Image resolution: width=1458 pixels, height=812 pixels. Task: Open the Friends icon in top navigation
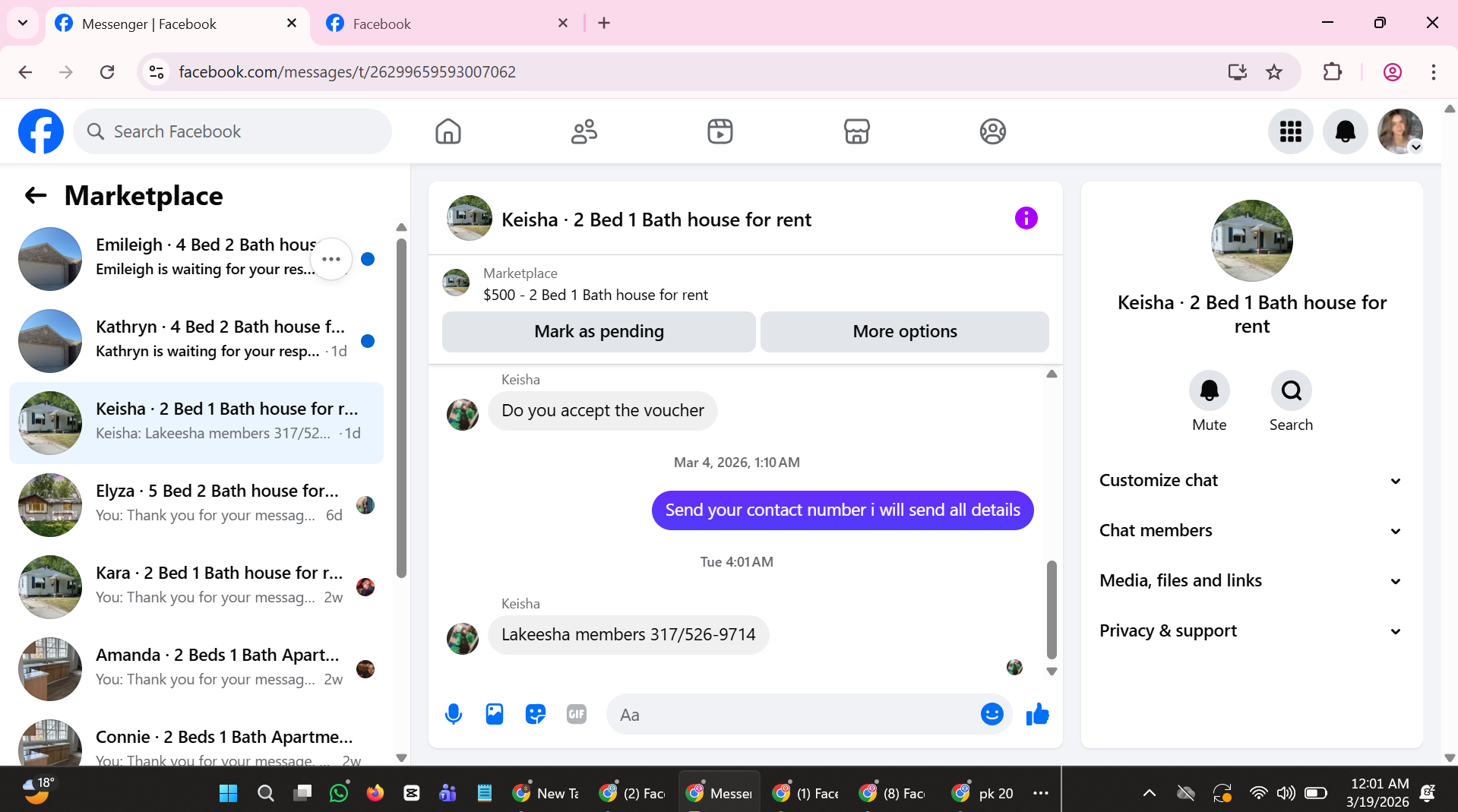click(584, 131)
